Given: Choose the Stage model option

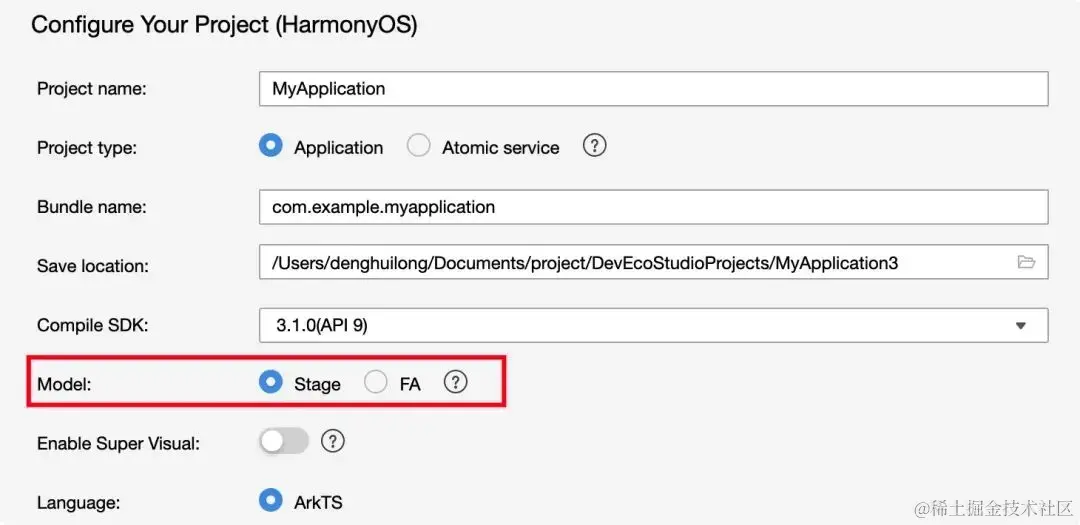Looking at the screenshot, I should click(270, 382).
